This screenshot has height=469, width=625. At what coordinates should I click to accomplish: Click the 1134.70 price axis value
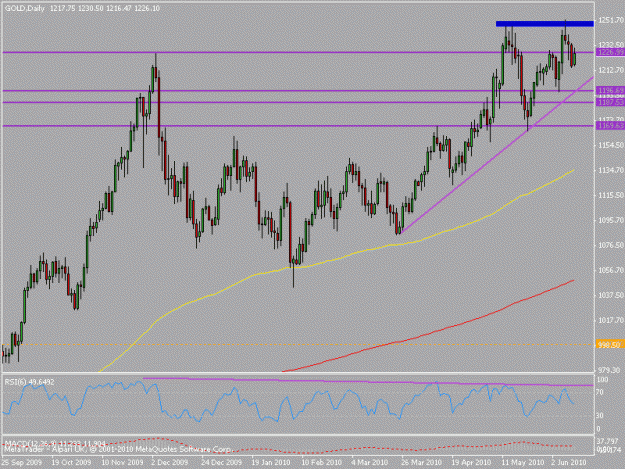610,171
